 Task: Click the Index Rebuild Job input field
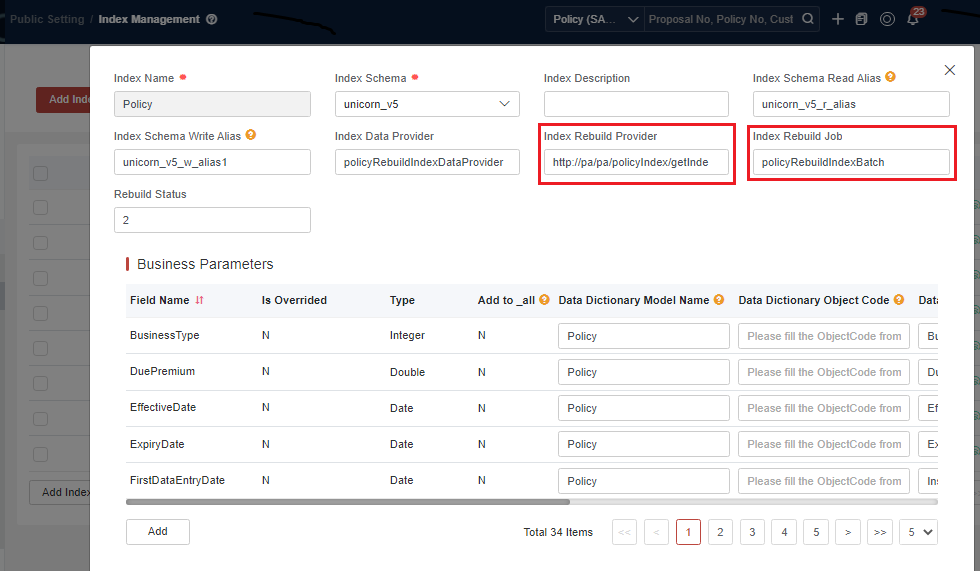pyautogui.click(x=851, y=162)
